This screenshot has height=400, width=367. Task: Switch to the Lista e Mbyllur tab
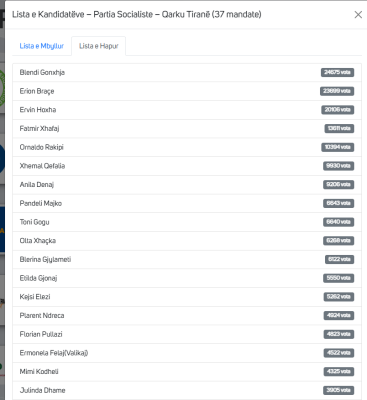coord(41,46)
